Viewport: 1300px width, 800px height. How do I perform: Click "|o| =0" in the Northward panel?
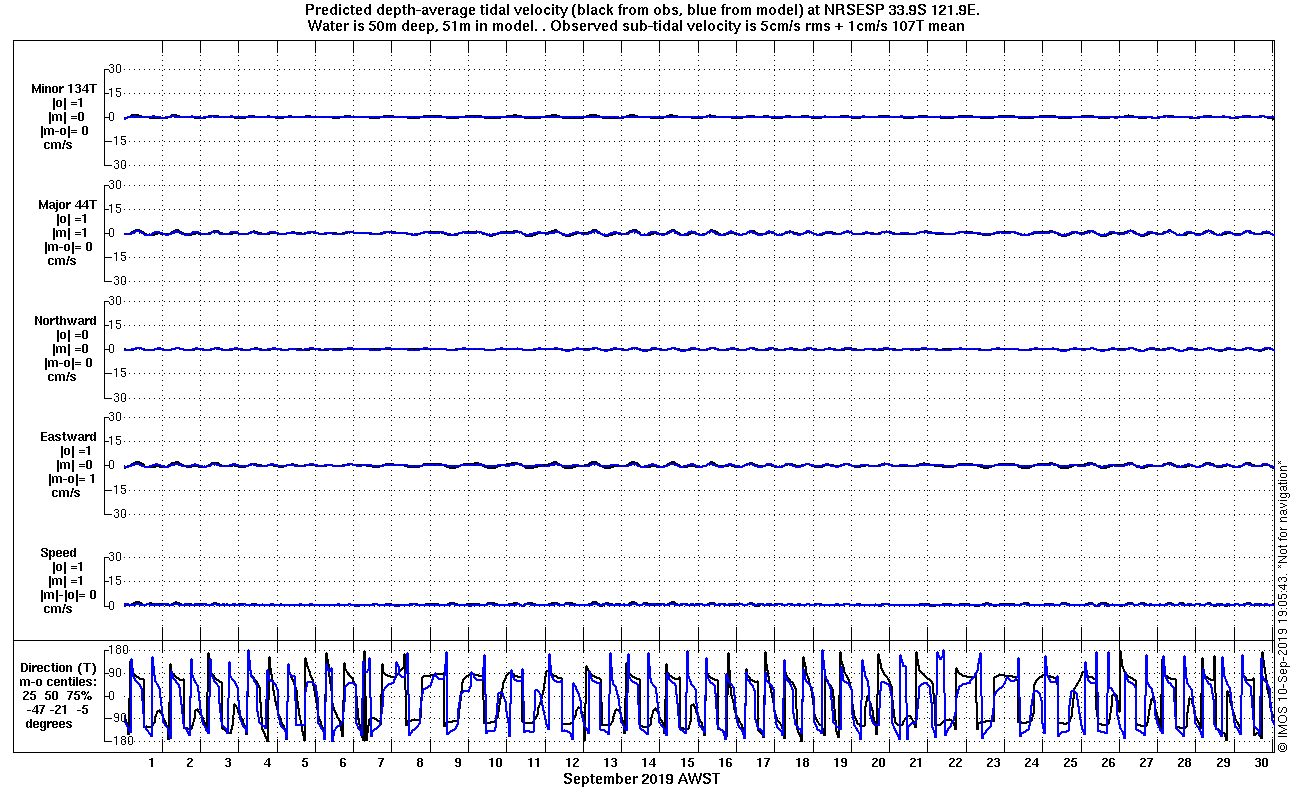click(x=71, y=334)
